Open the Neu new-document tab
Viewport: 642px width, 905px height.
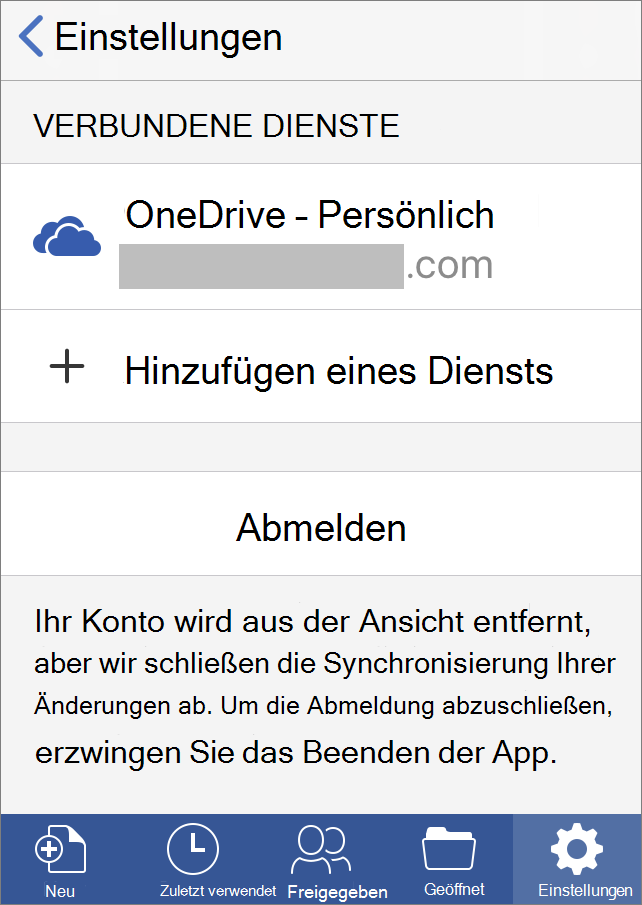click(x=61, y=859)
